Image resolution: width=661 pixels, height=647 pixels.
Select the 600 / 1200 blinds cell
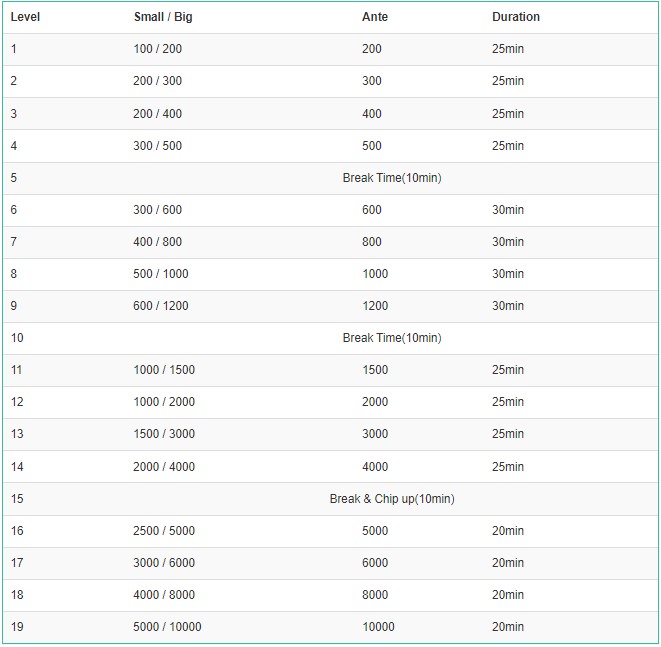pos(161,306)
